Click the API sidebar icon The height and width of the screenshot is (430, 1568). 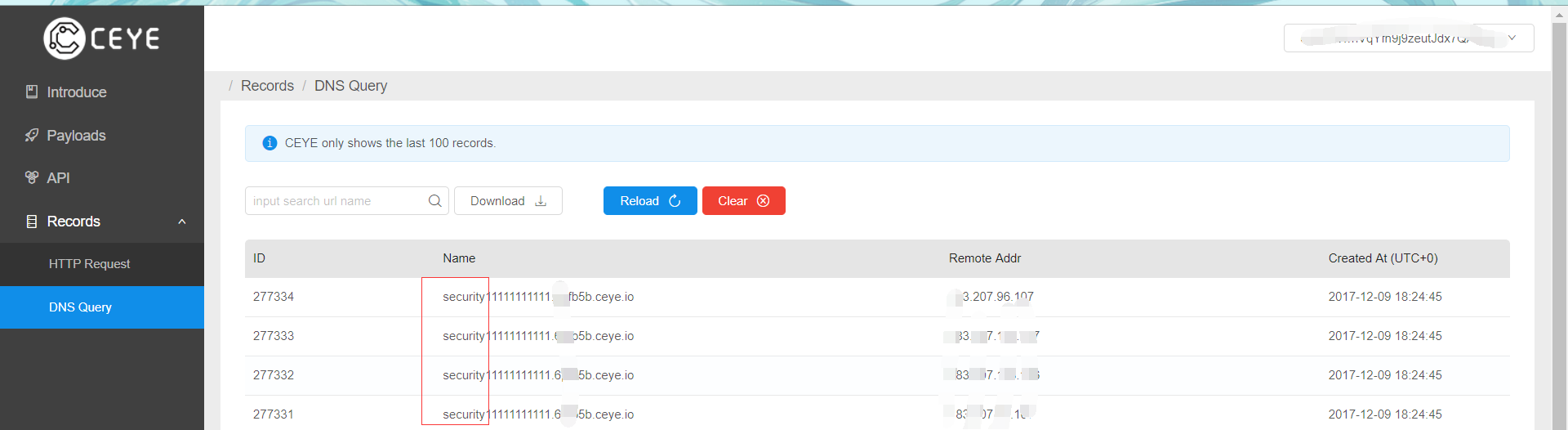tap(32, 177)
